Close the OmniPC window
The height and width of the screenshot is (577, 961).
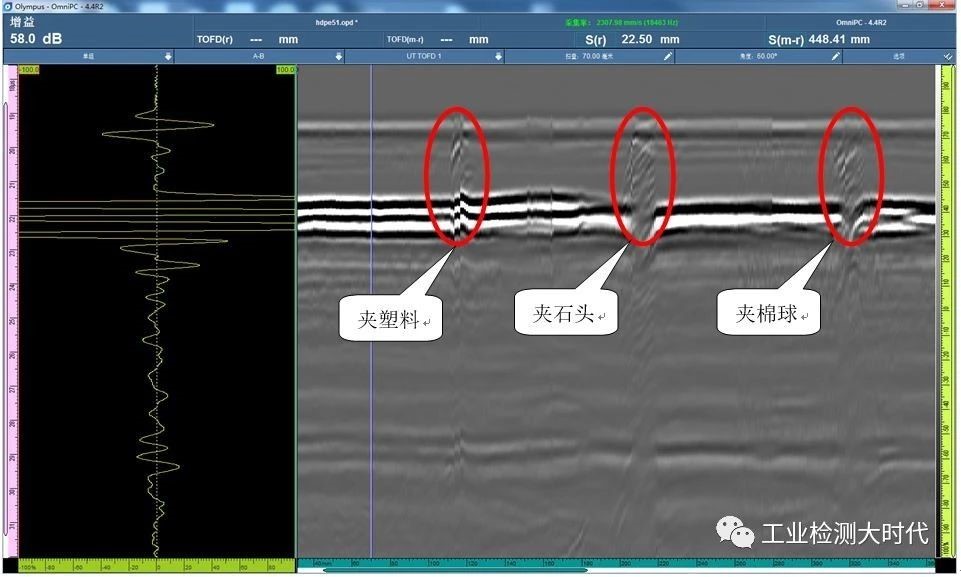point(941,4)
